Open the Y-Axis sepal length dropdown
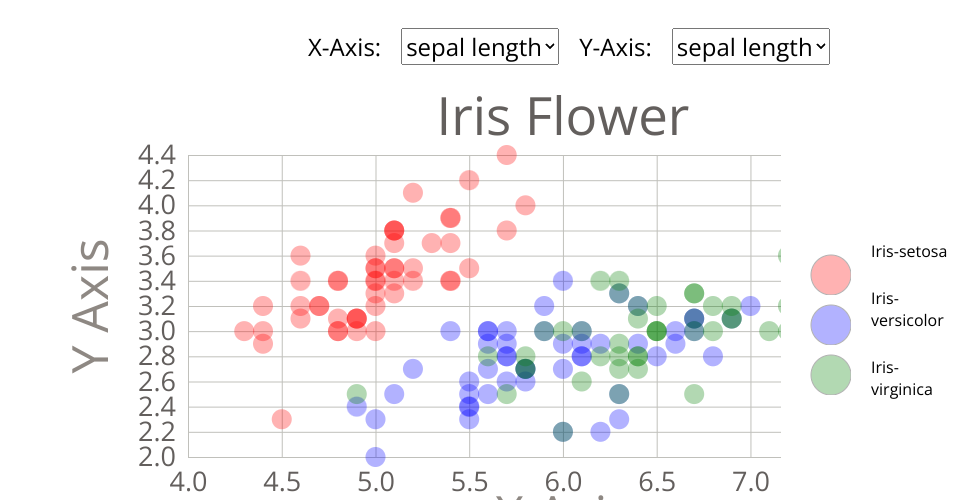 tap(750, 47)
